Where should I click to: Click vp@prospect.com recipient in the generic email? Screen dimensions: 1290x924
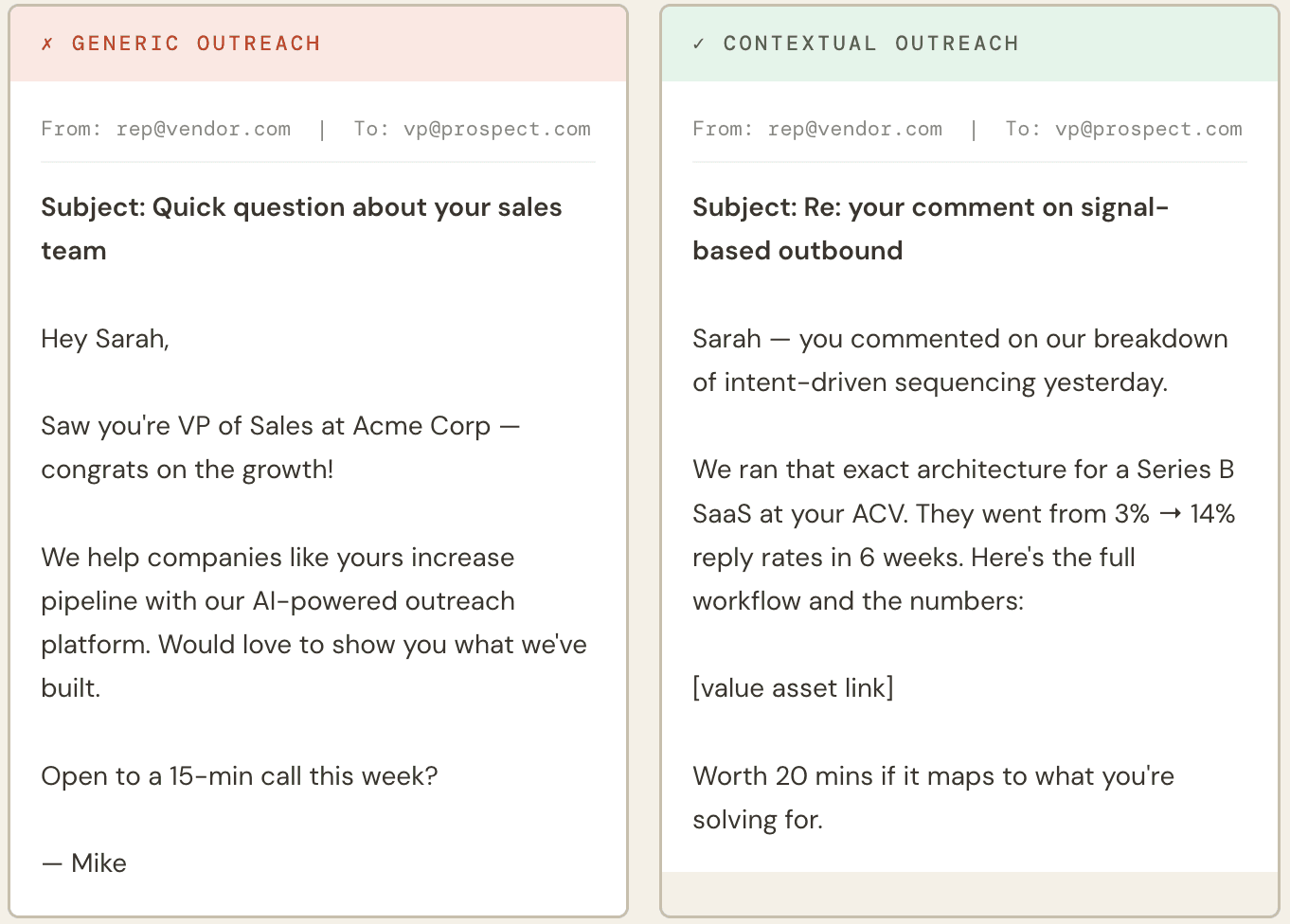click(x=496, y=129)
